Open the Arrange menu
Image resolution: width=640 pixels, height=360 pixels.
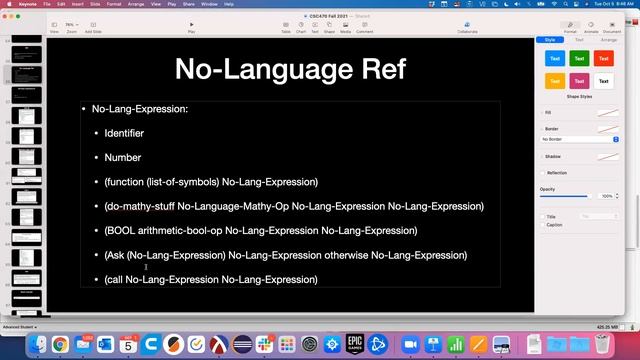[x=136, y=4]
